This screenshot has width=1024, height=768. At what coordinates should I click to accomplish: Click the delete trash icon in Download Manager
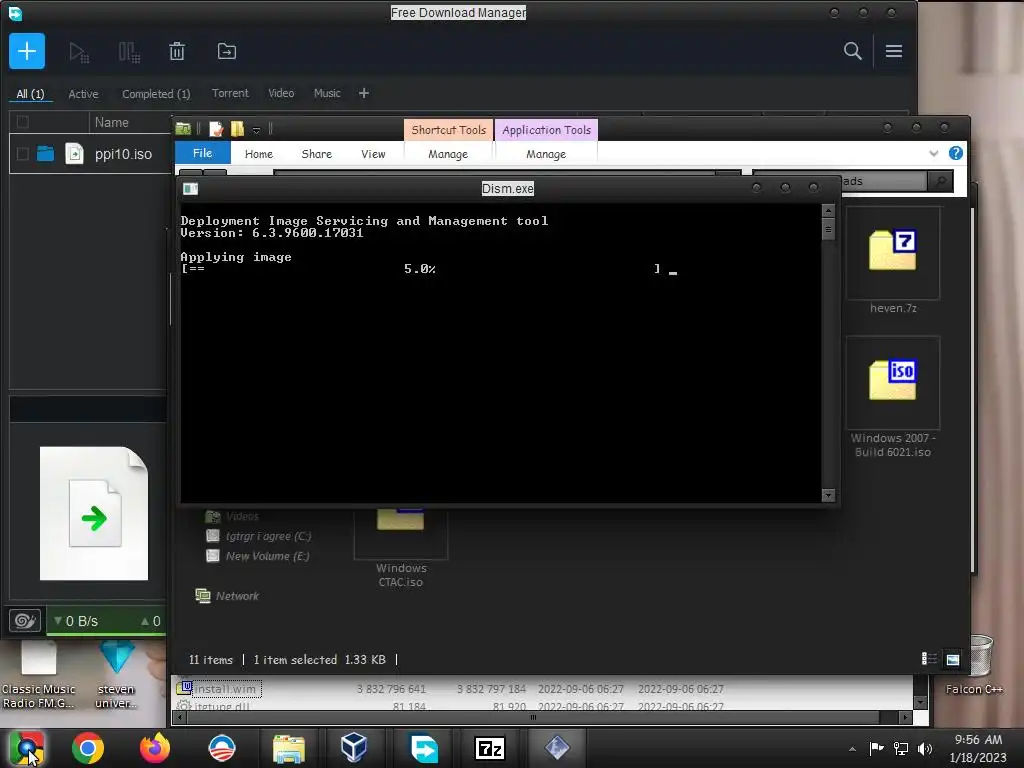click(x=177, y=51)
